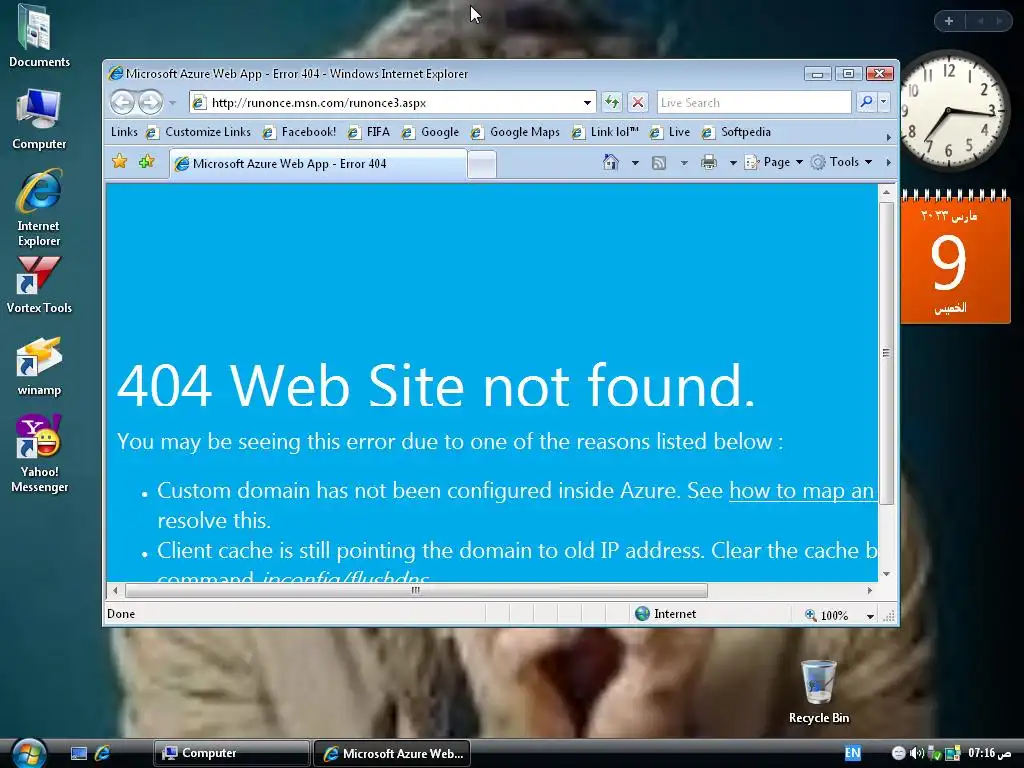Select the Microsoft Azure Web App tab
Viewport: 1024px width, 768px height.
click(318, 164)
